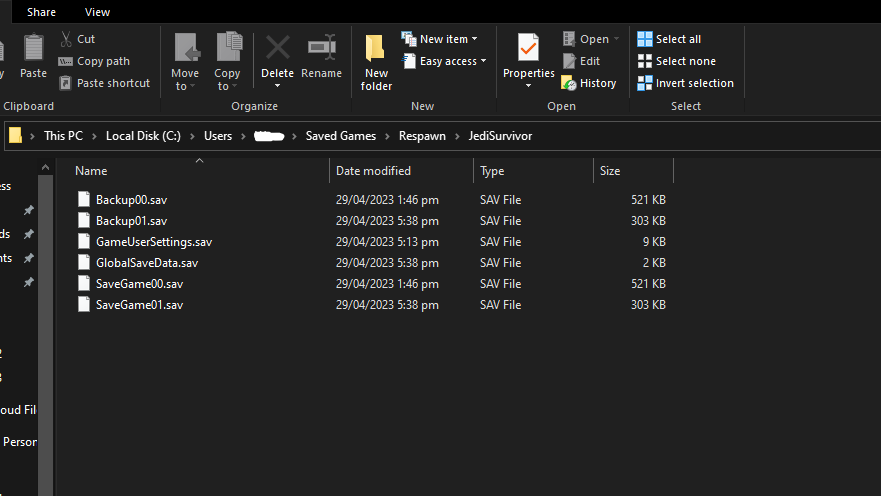Screen dimensions: 881x496
Task: Click the Select none icon
Action: click(x=644, y=61)
